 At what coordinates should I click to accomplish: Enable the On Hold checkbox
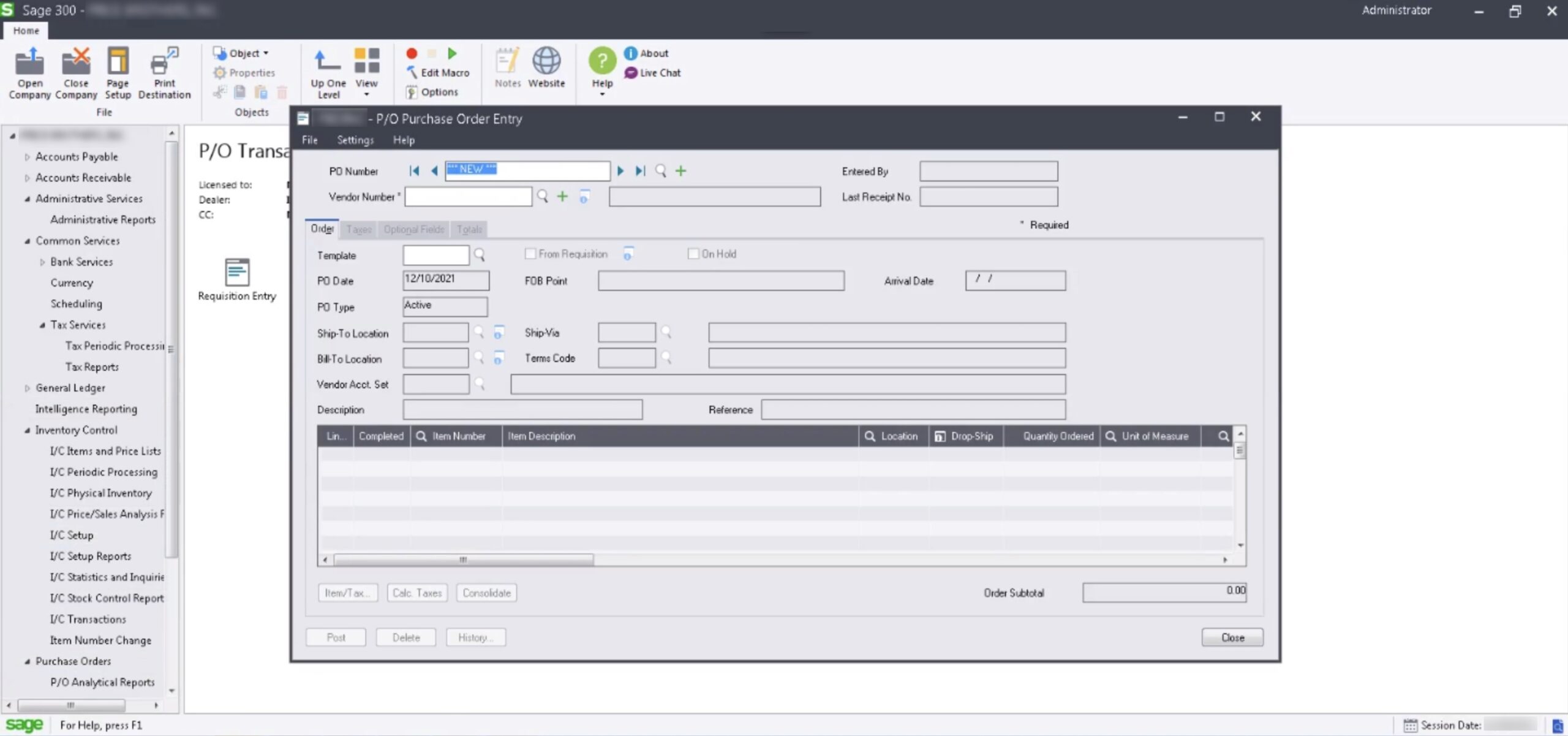coord(693,254)
